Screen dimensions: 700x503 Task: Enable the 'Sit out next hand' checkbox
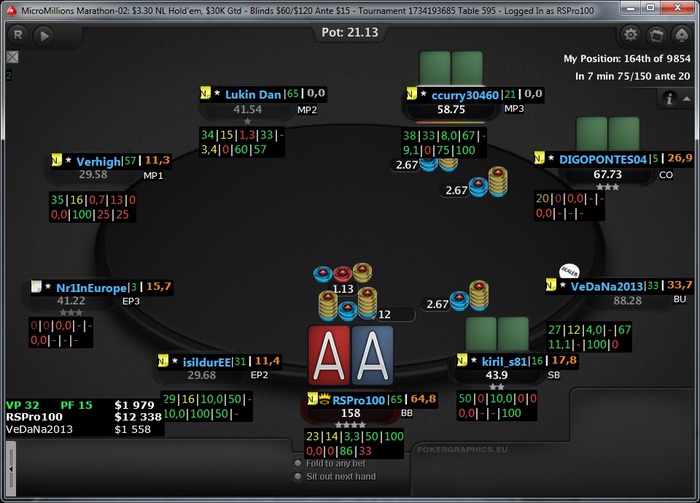click(x=298, y=477)
